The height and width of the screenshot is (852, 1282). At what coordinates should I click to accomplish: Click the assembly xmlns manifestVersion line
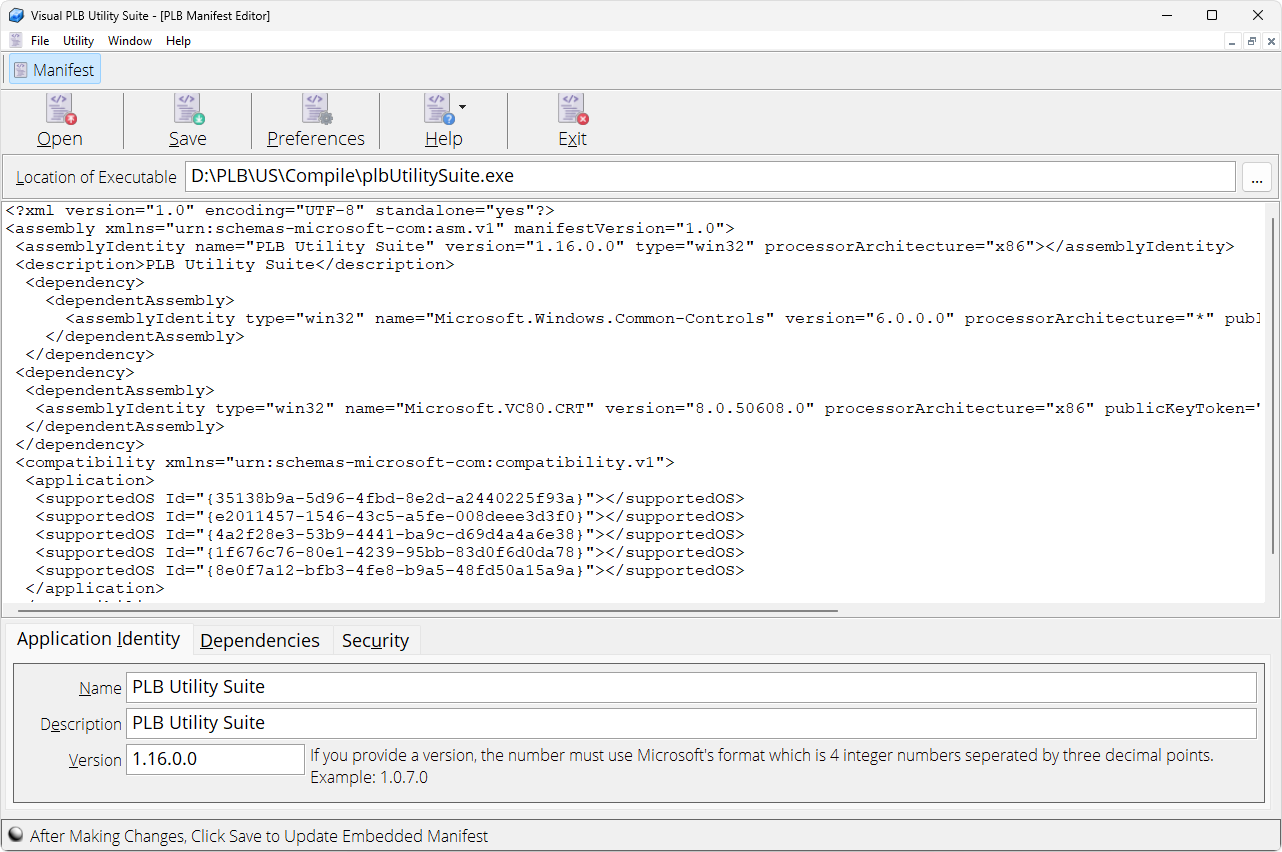click(x=370, y=228)
